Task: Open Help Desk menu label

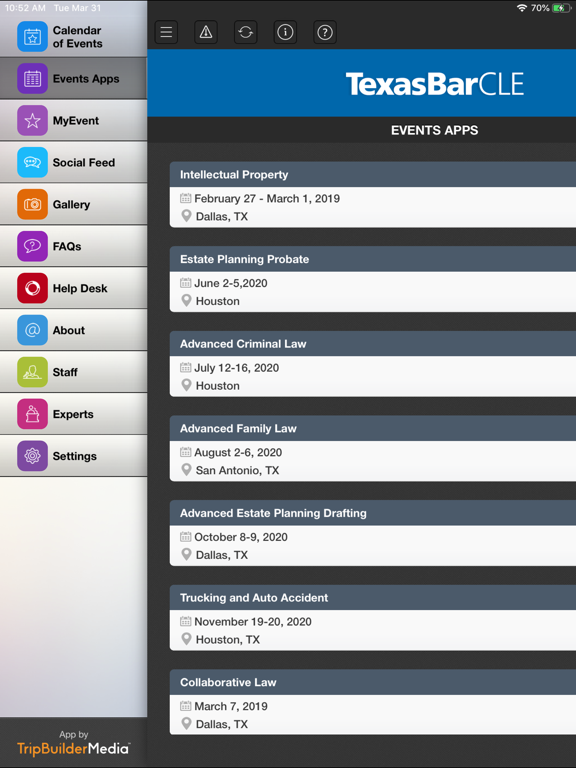Action: pos(80,288)
